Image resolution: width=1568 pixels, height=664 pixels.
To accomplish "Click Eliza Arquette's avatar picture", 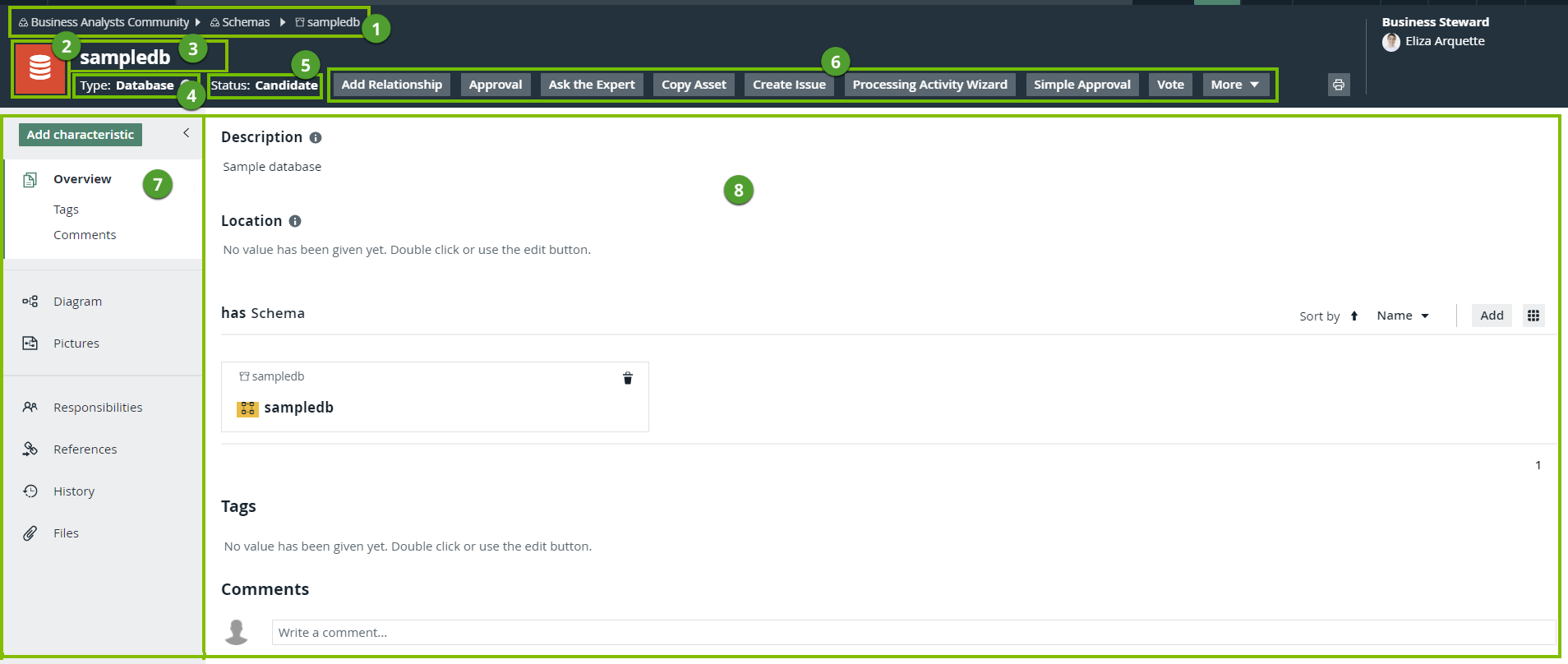I will (x=1391, y=42).
